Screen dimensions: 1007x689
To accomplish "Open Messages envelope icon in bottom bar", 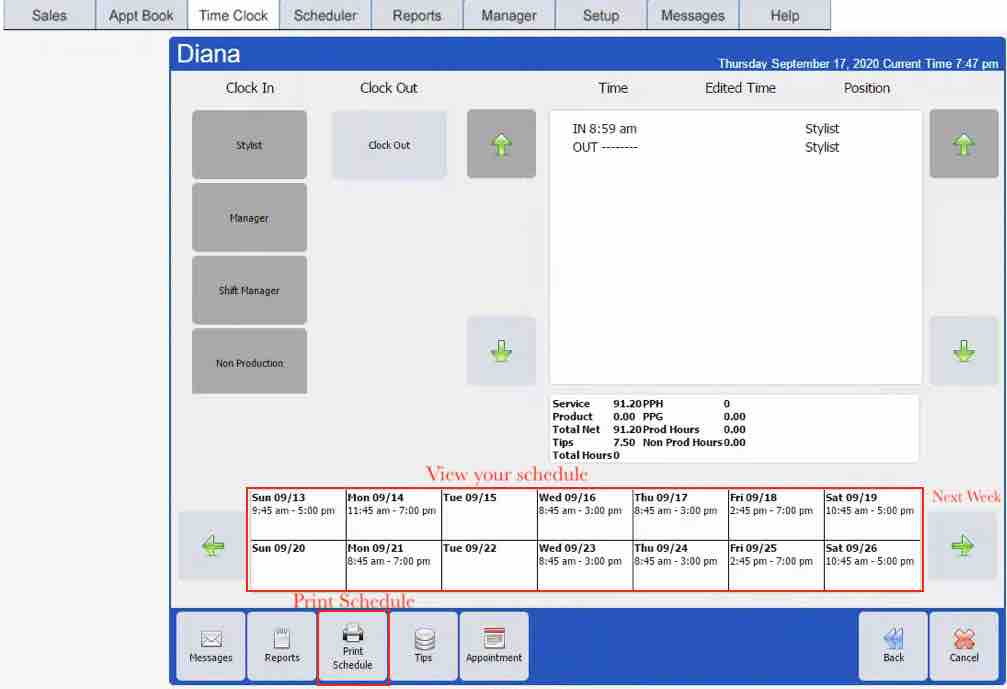I will click(211, 646).
